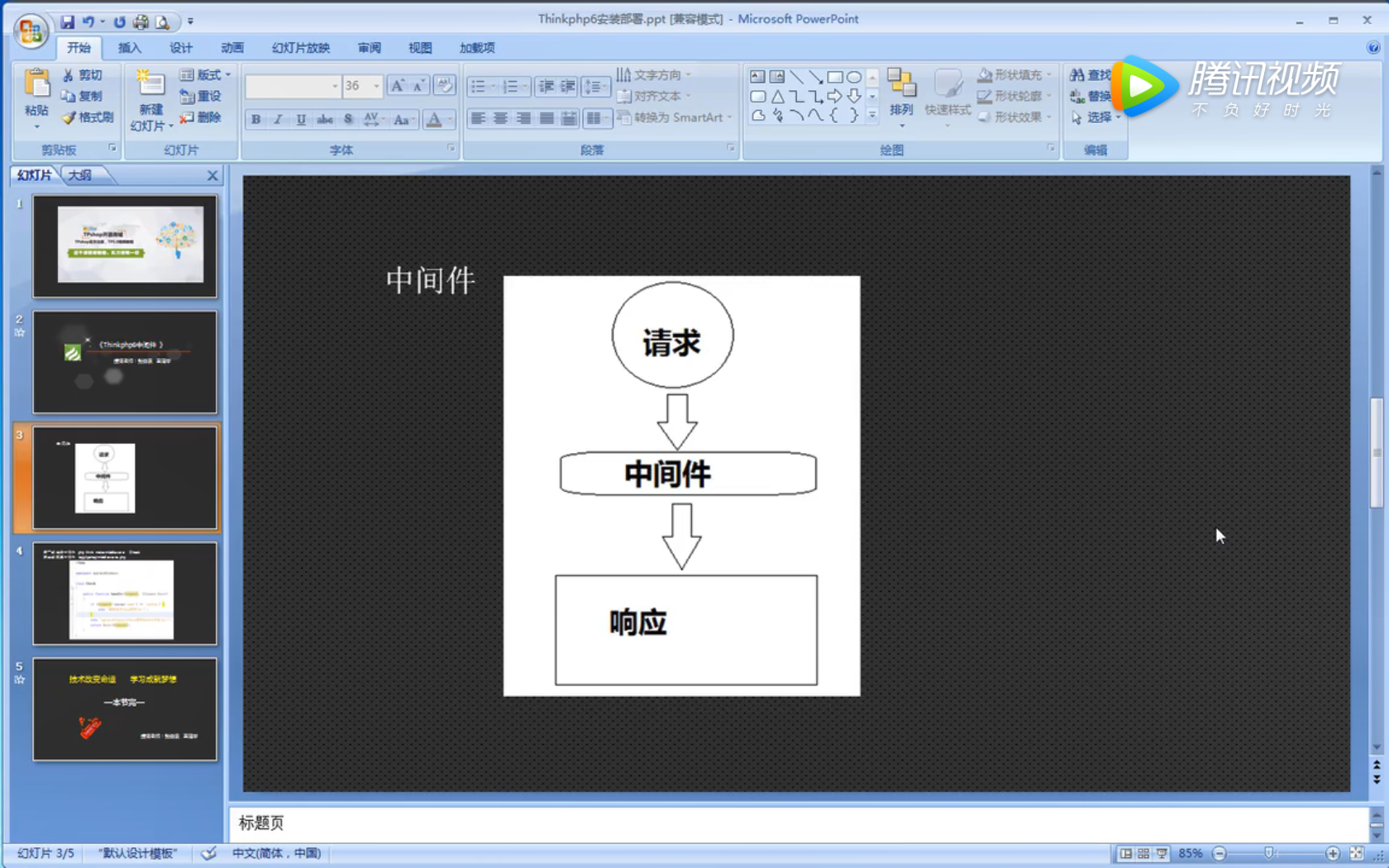Open the line spacing dropdown
The height and width of the screenshot is (868, 1389).
click(x=595, y=86)
